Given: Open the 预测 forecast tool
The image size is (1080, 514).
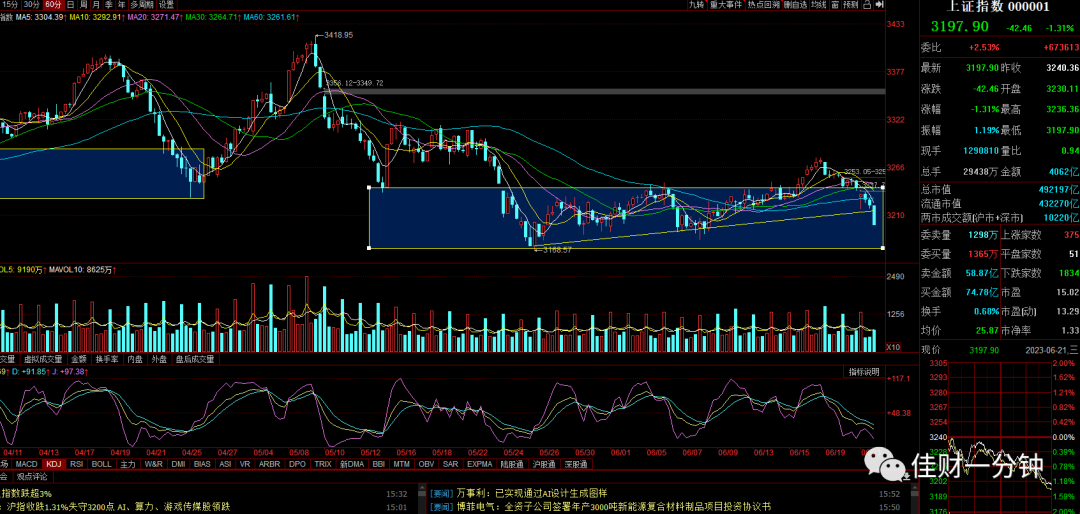Looking at the screenshot, I should coord(851,5).
